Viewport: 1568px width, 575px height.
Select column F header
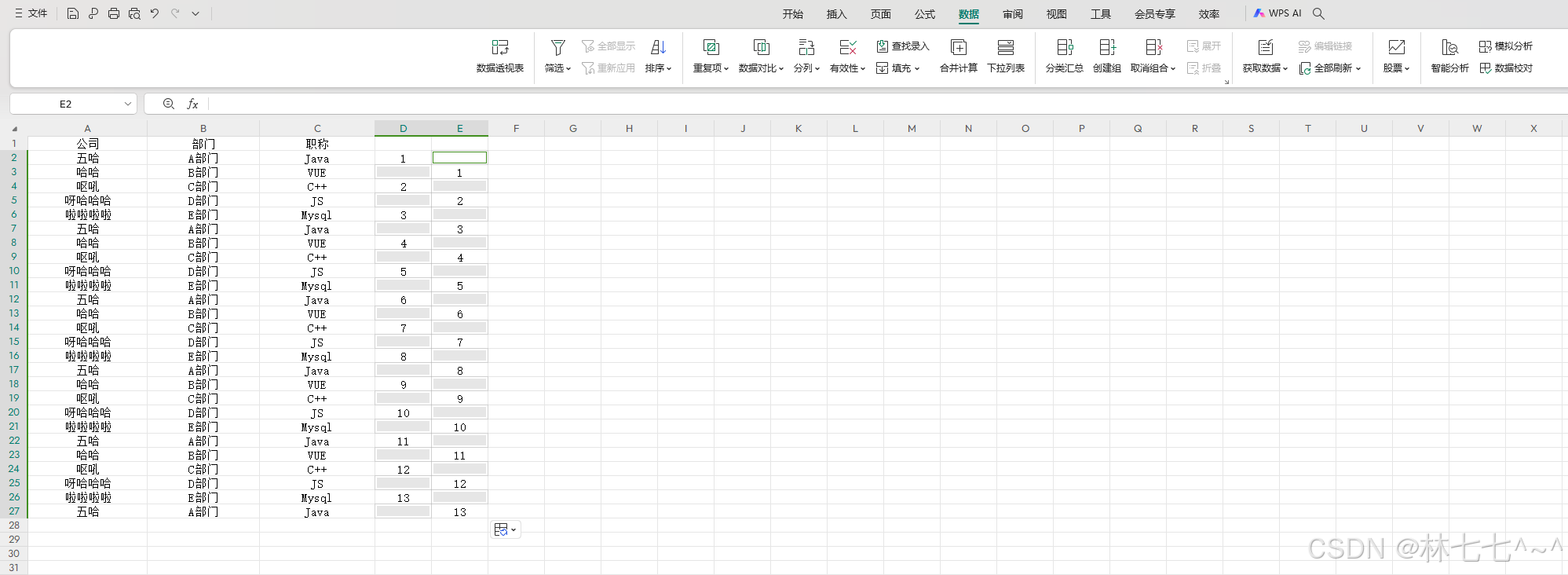pyautogui.click(x=516, y=129)
